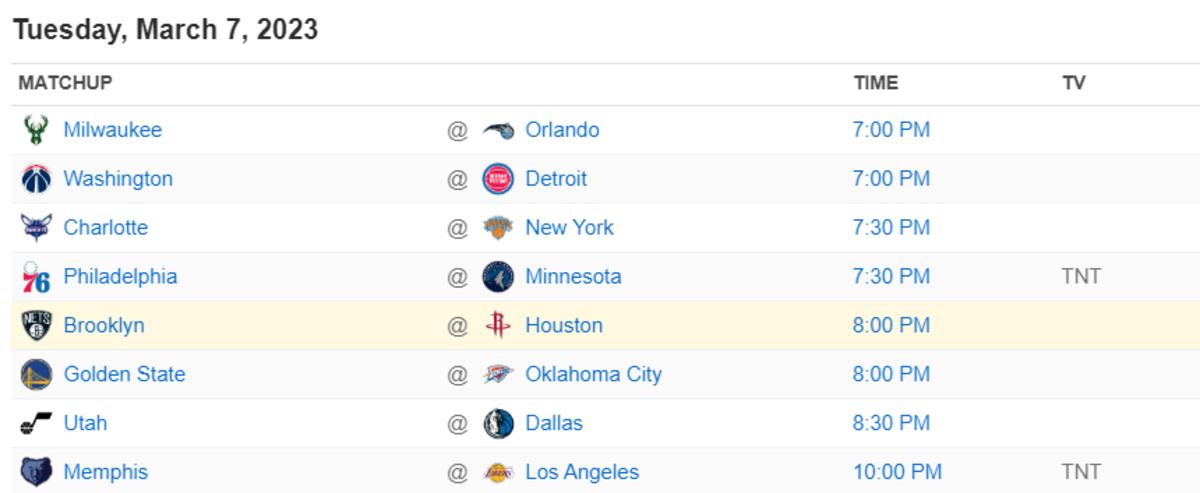This screenshot has height=493, width=1200.
Task: Click the Memphis Grizzlies logo icon
Action: click(35, 472)
